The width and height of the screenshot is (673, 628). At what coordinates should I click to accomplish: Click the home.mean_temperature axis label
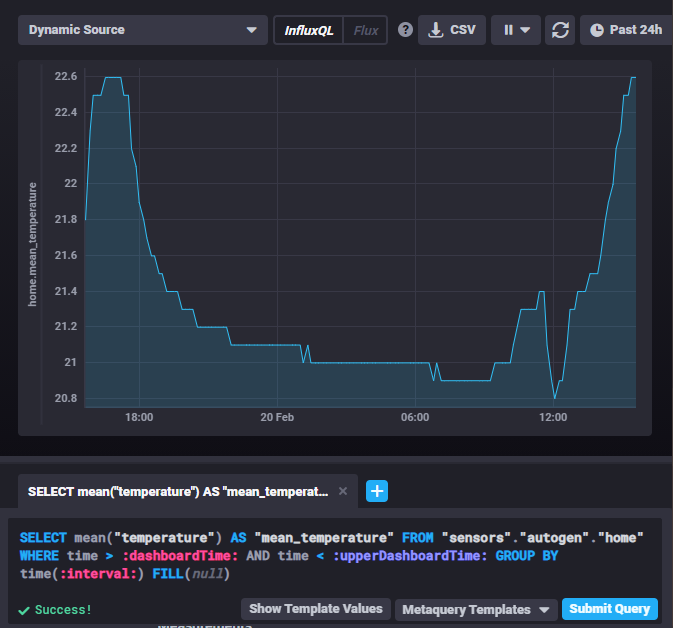click(33, 244)
